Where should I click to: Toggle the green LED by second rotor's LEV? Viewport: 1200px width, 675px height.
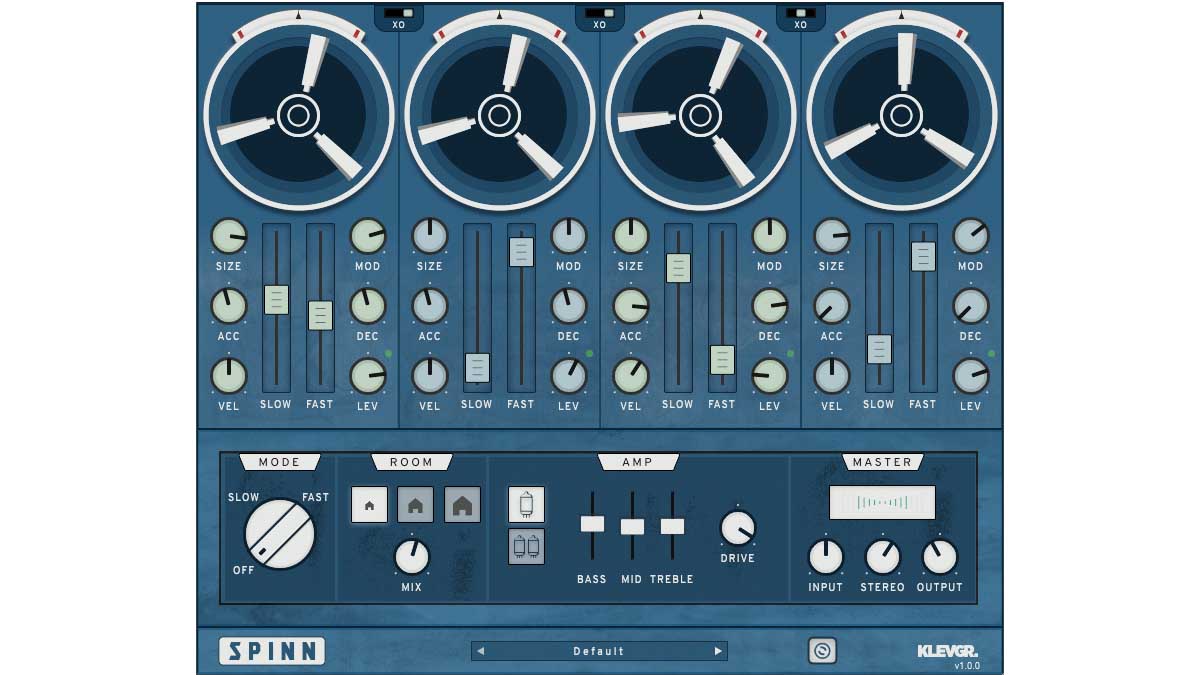589,354
